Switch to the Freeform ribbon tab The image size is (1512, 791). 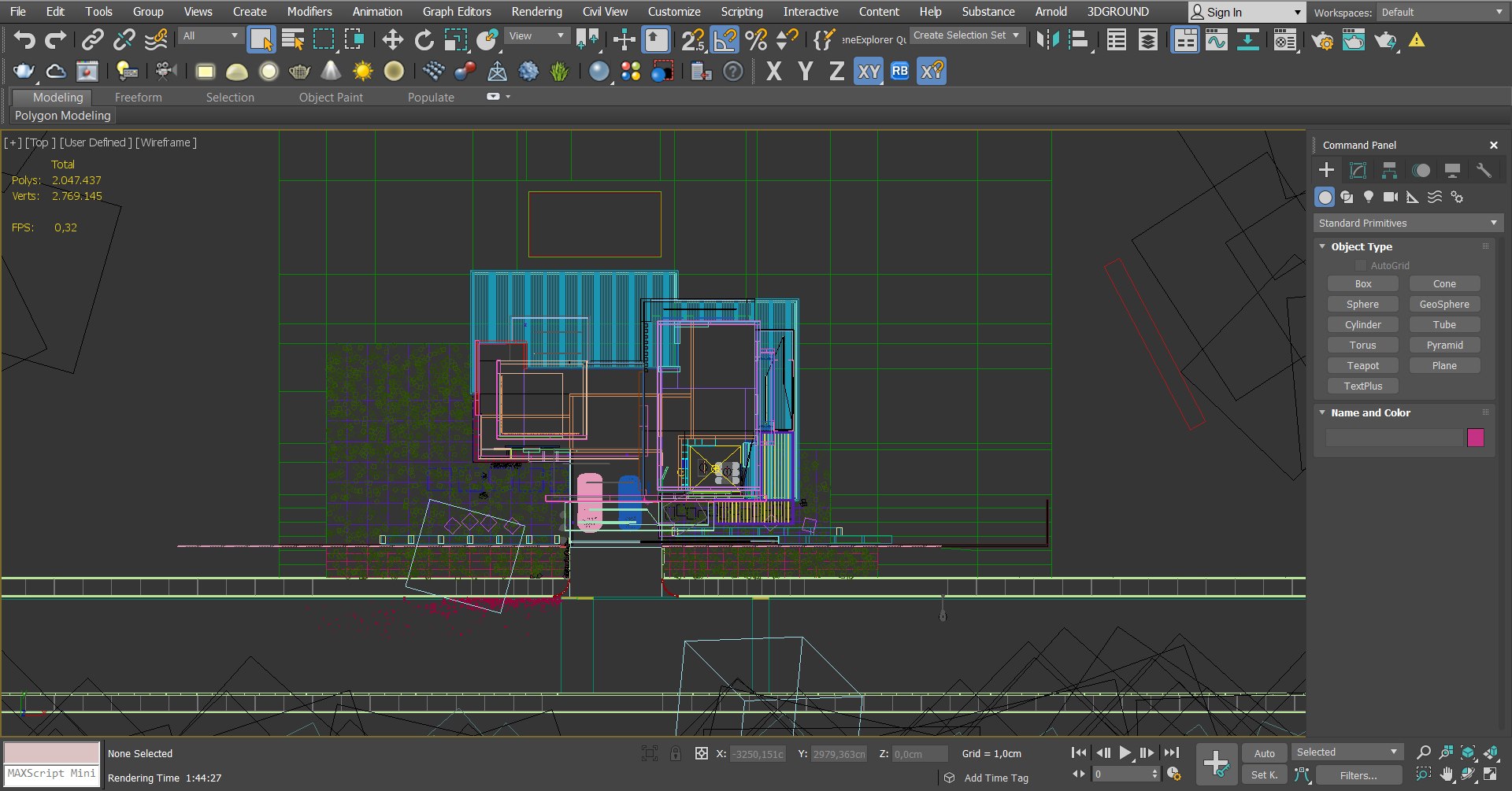[x=138, y=98]
